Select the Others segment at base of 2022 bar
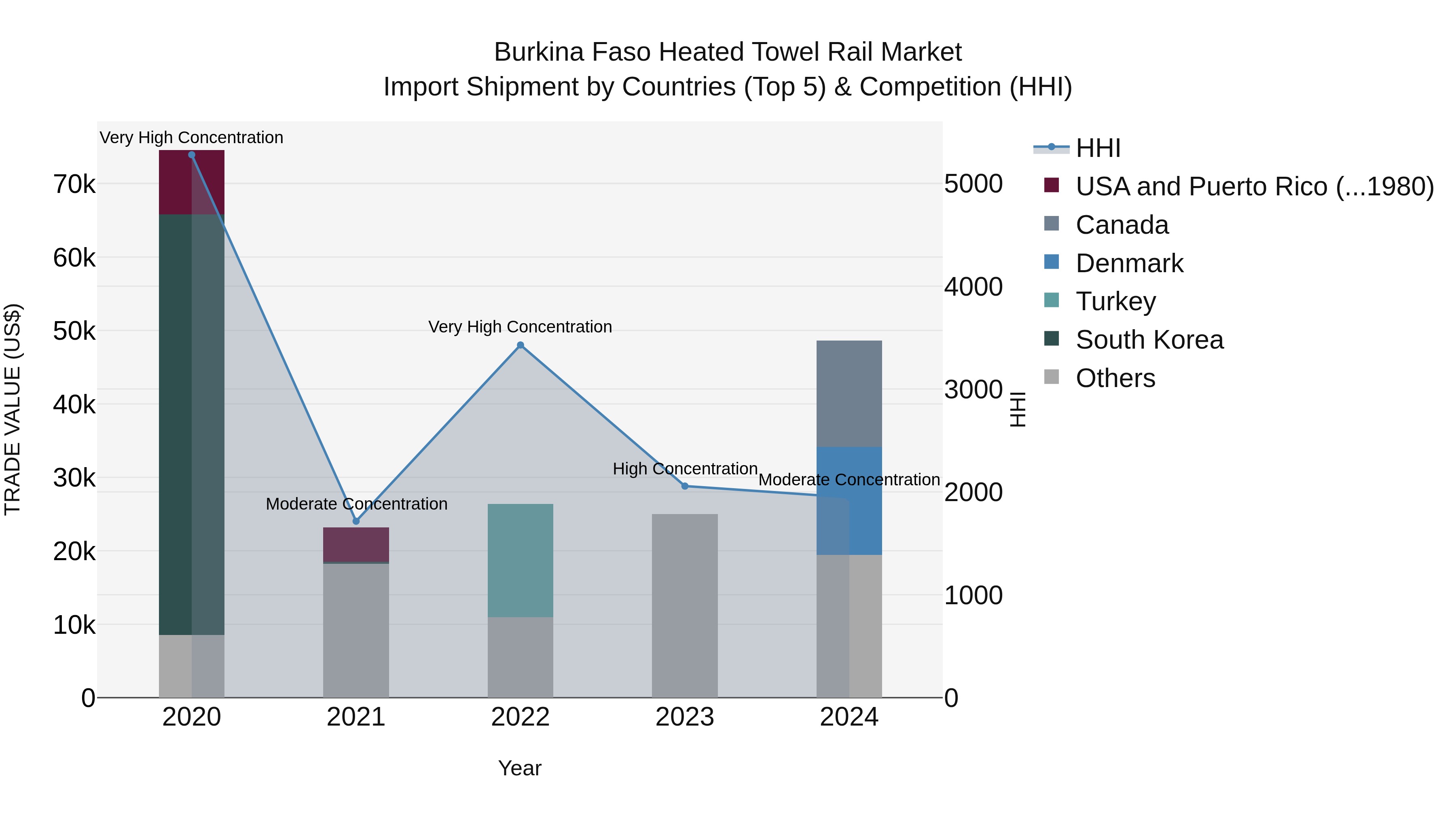1456x819 pixels. click(521, 657)
